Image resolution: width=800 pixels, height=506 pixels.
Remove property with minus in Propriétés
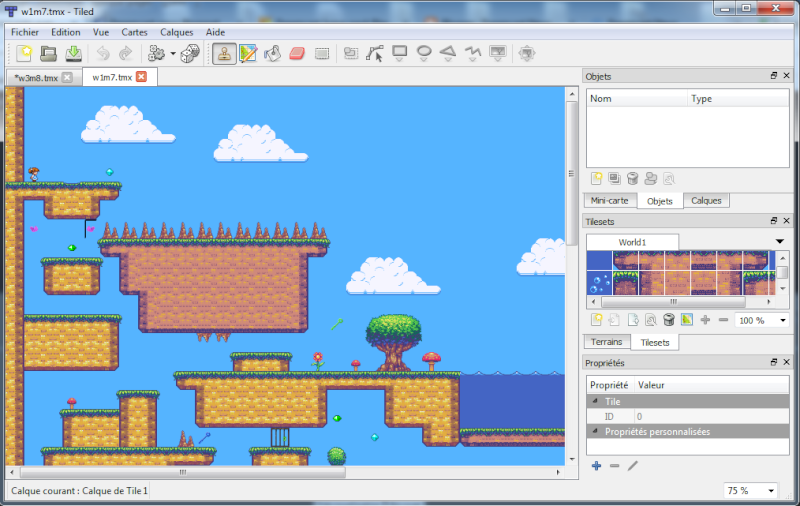click(x=614, y=466)
